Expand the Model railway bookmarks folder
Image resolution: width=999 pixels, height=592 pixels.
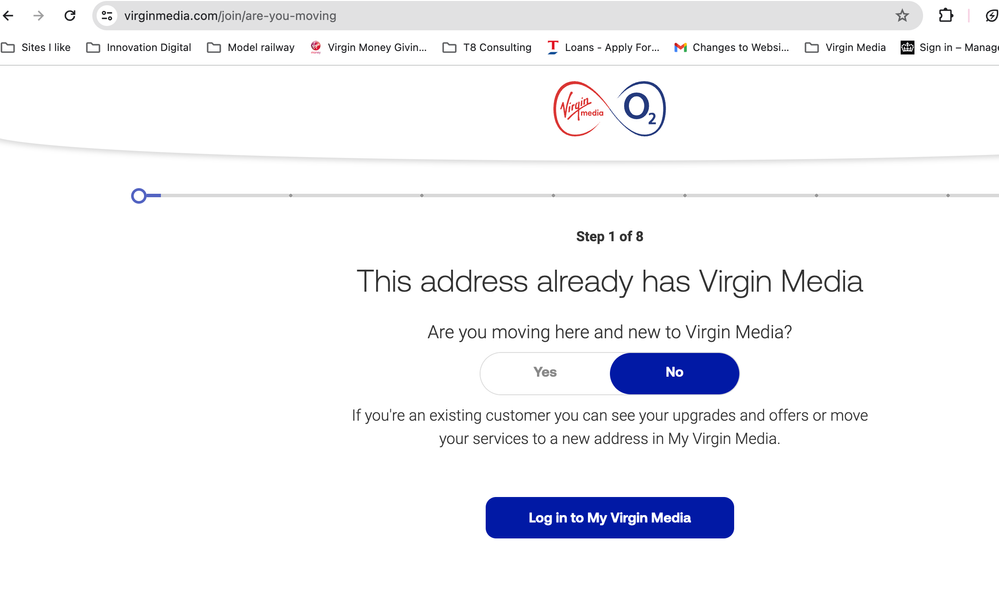(251, 47)
